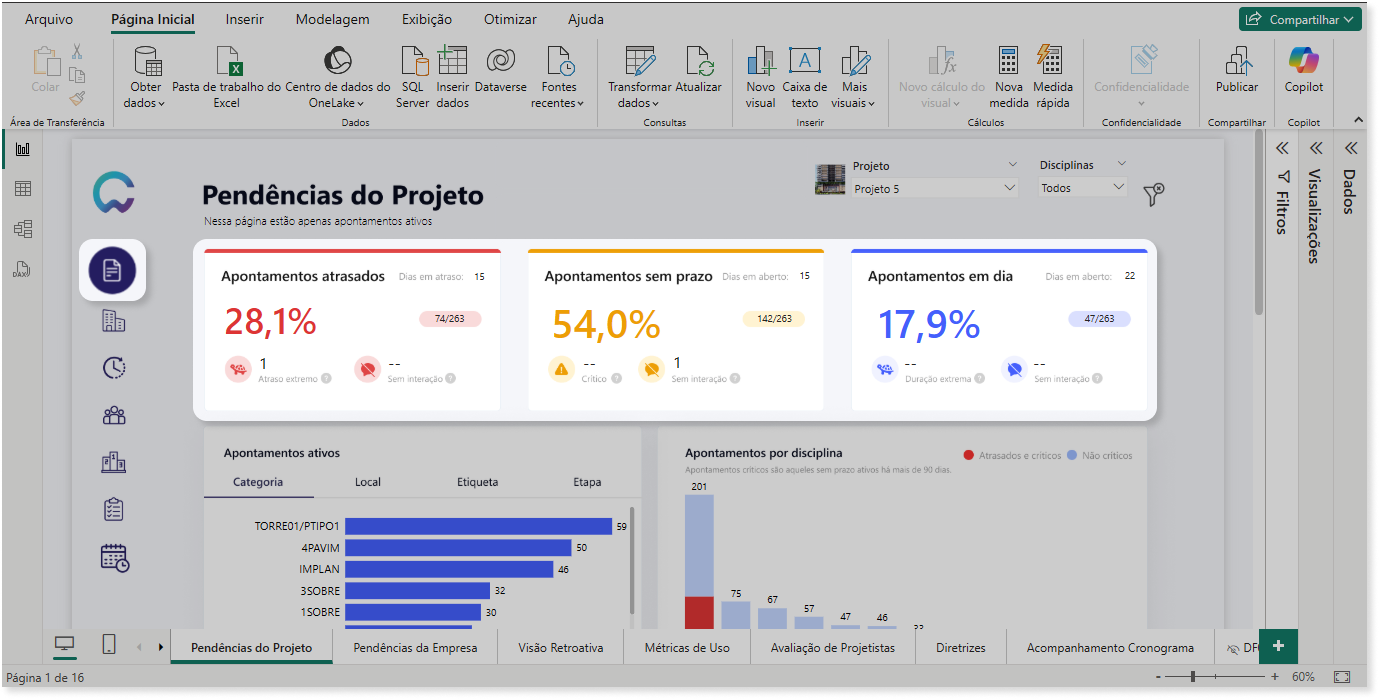Open Disciplinas Todos dropdown
1379x699 pixels.
tap(1083, 187)
